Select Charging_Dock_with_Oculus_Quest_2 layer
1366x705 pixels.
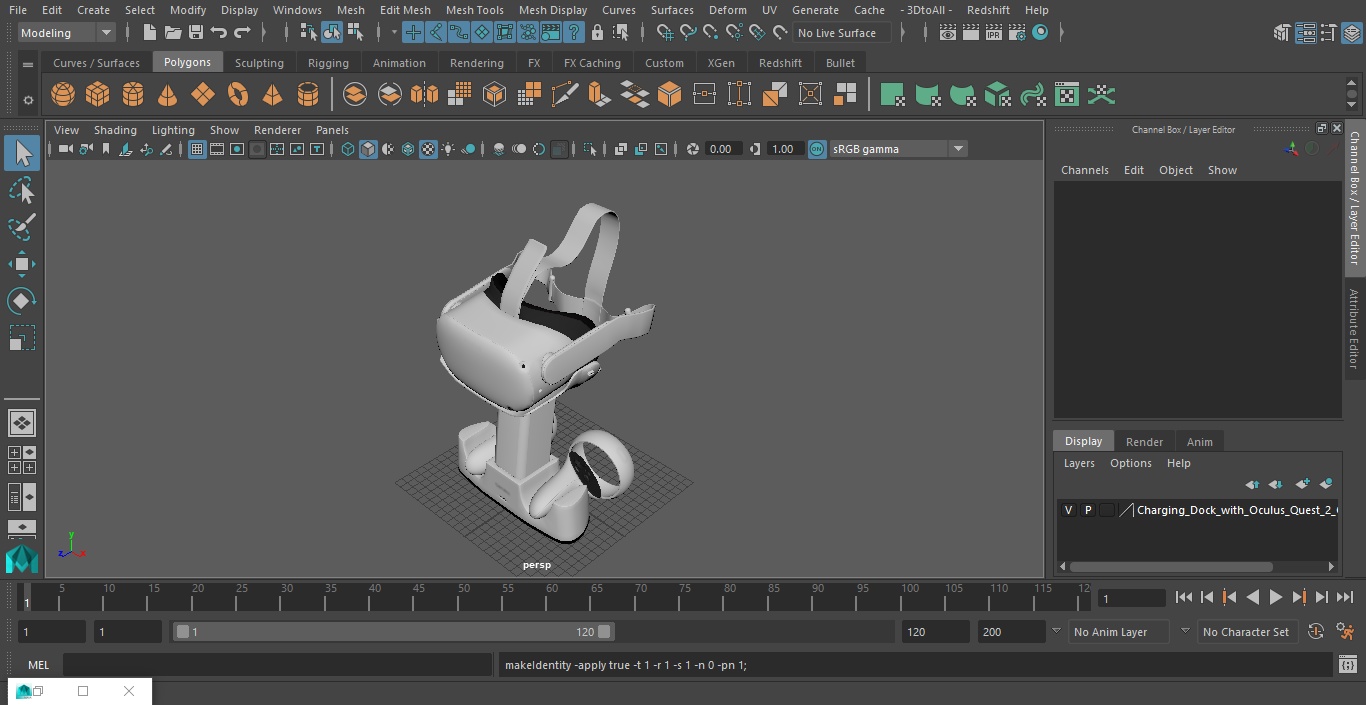click(x=1236, y=510)
